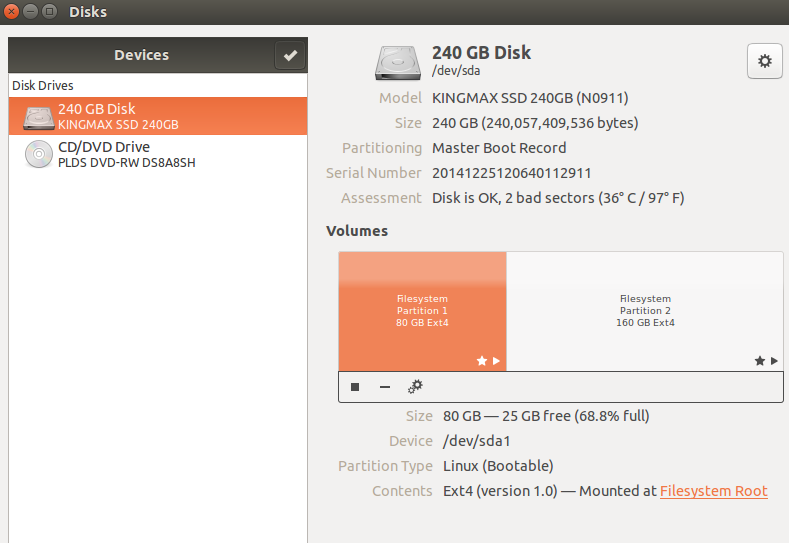Open the Filesystem Root mount link
The image size is (789, 543).
click(x=714, y=491)
